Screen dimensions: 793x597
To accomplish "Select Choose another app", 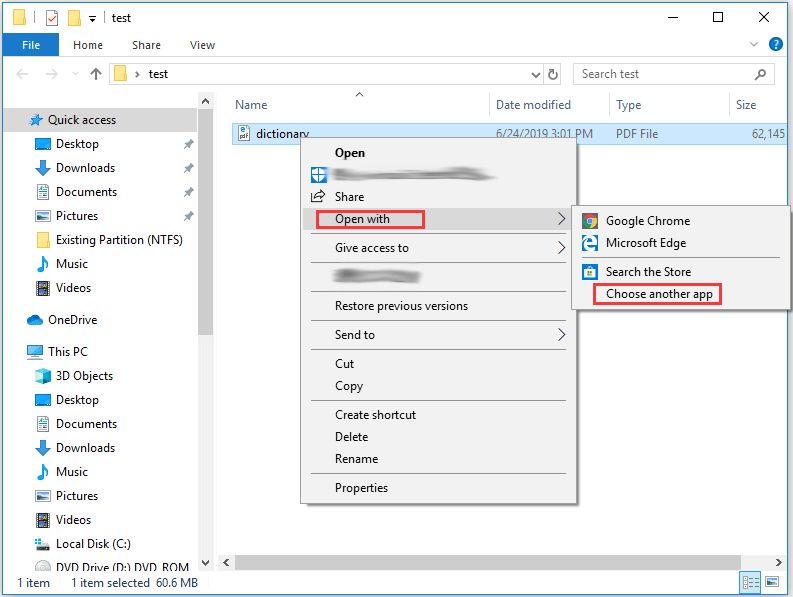I will pyautogui.click(x=657, y=294).
